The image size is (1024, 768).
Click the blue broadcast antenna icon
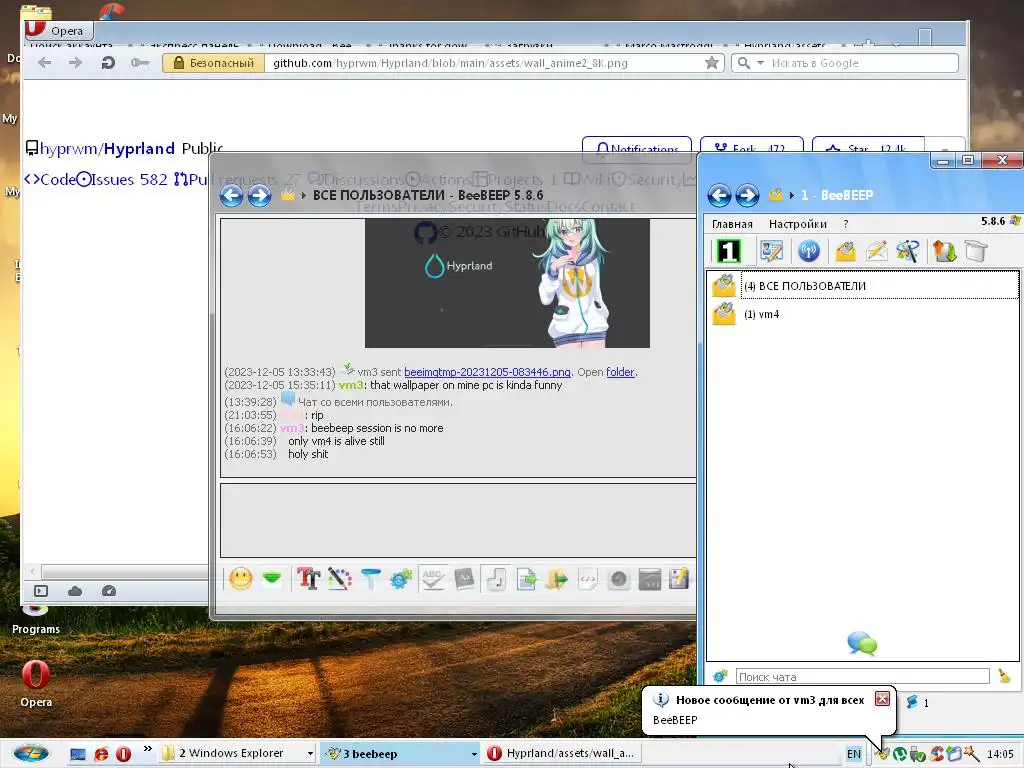pos(808,251)
